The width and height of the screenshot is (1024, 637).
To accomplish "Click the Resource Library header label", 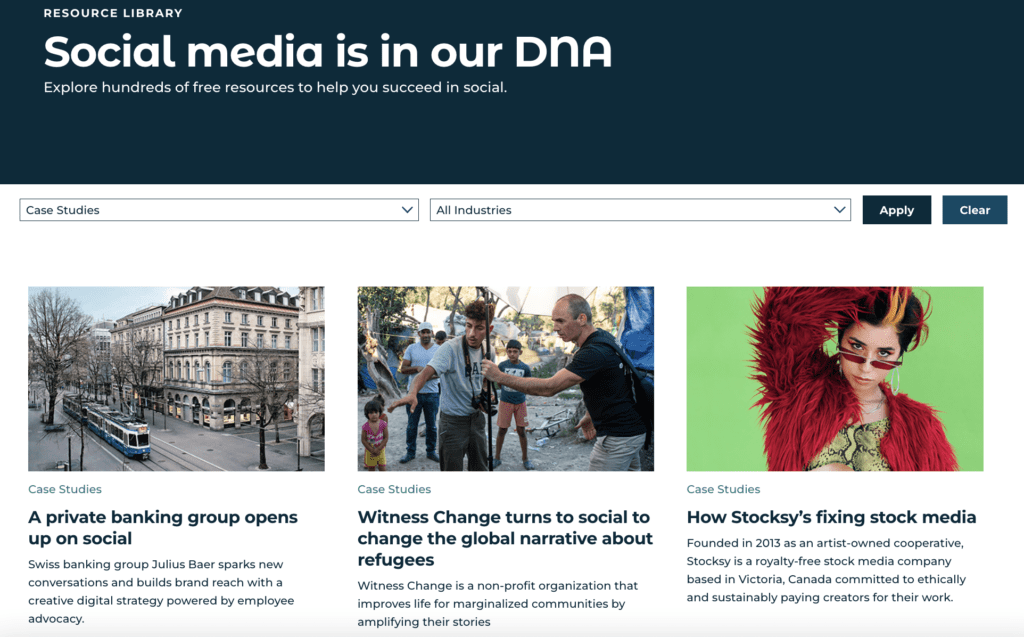I will pos(113,13).
